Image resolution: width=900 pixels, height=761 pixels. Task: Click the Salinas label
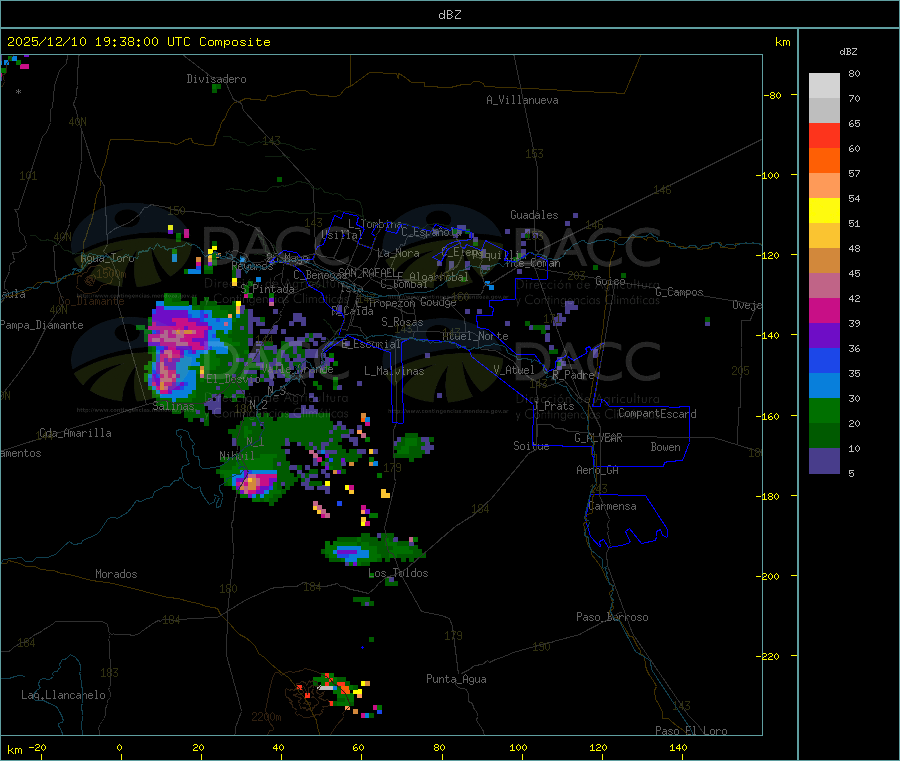click(x=173, y=406)
